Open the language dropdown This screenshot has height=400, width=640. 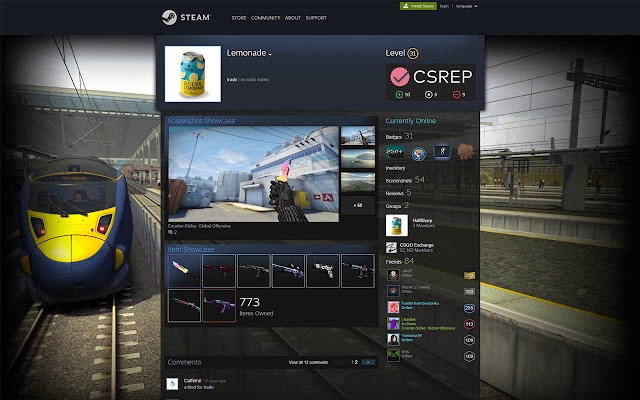point(466,6)
